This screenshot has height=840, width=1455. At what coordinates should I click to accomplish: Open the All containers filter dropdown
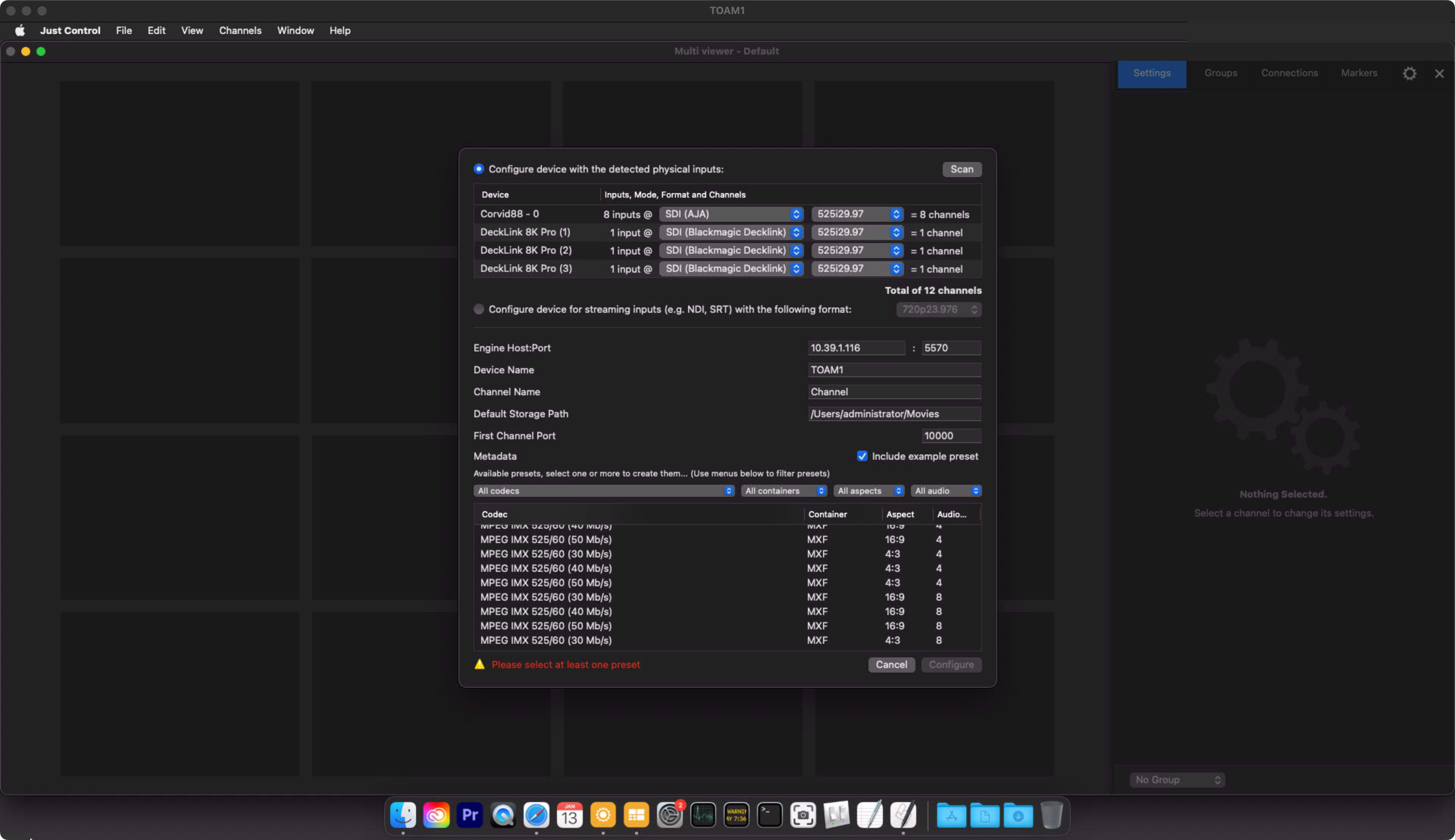784,490
